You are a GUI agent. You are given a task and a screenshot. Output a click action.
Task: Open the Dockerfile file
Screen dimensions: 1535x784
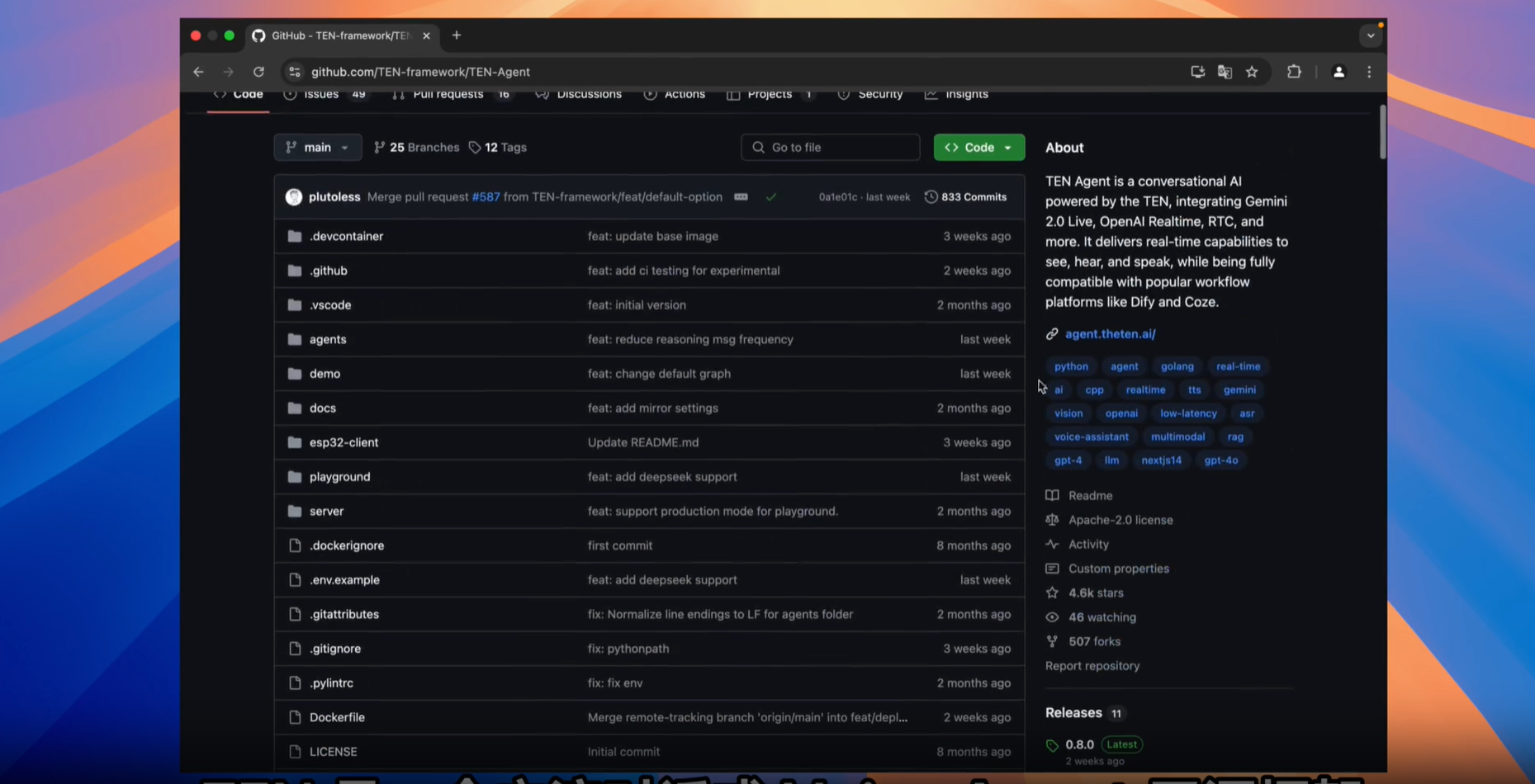[337, 717]
